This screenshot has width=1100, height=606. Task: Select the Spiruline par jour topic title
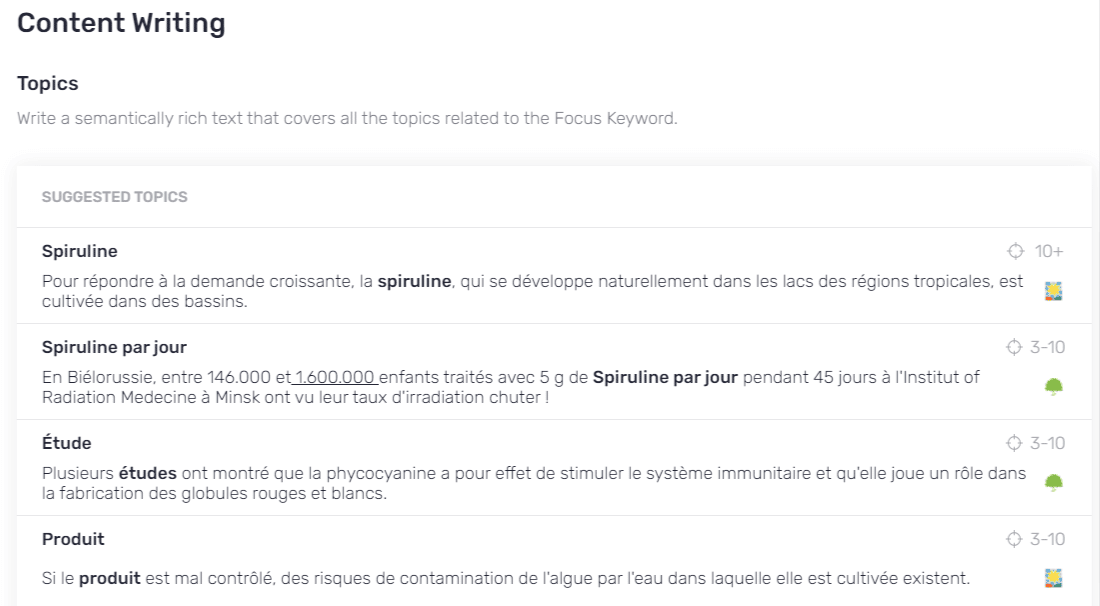(x=114, y=347)
